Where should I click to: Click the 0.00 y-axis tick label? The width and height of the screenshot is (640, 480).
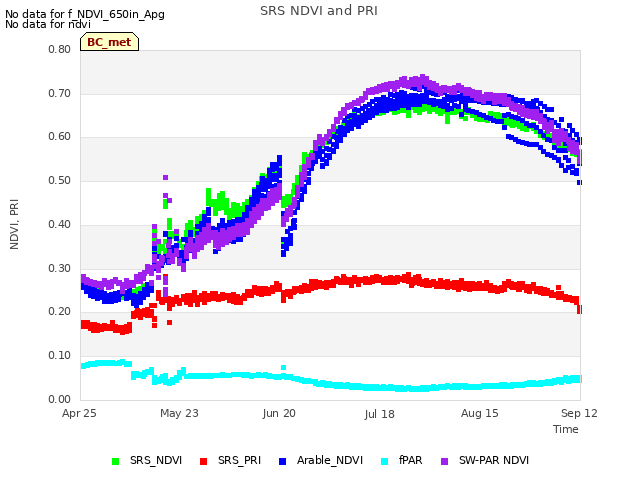pyautogui.click(x=60, y=399)
